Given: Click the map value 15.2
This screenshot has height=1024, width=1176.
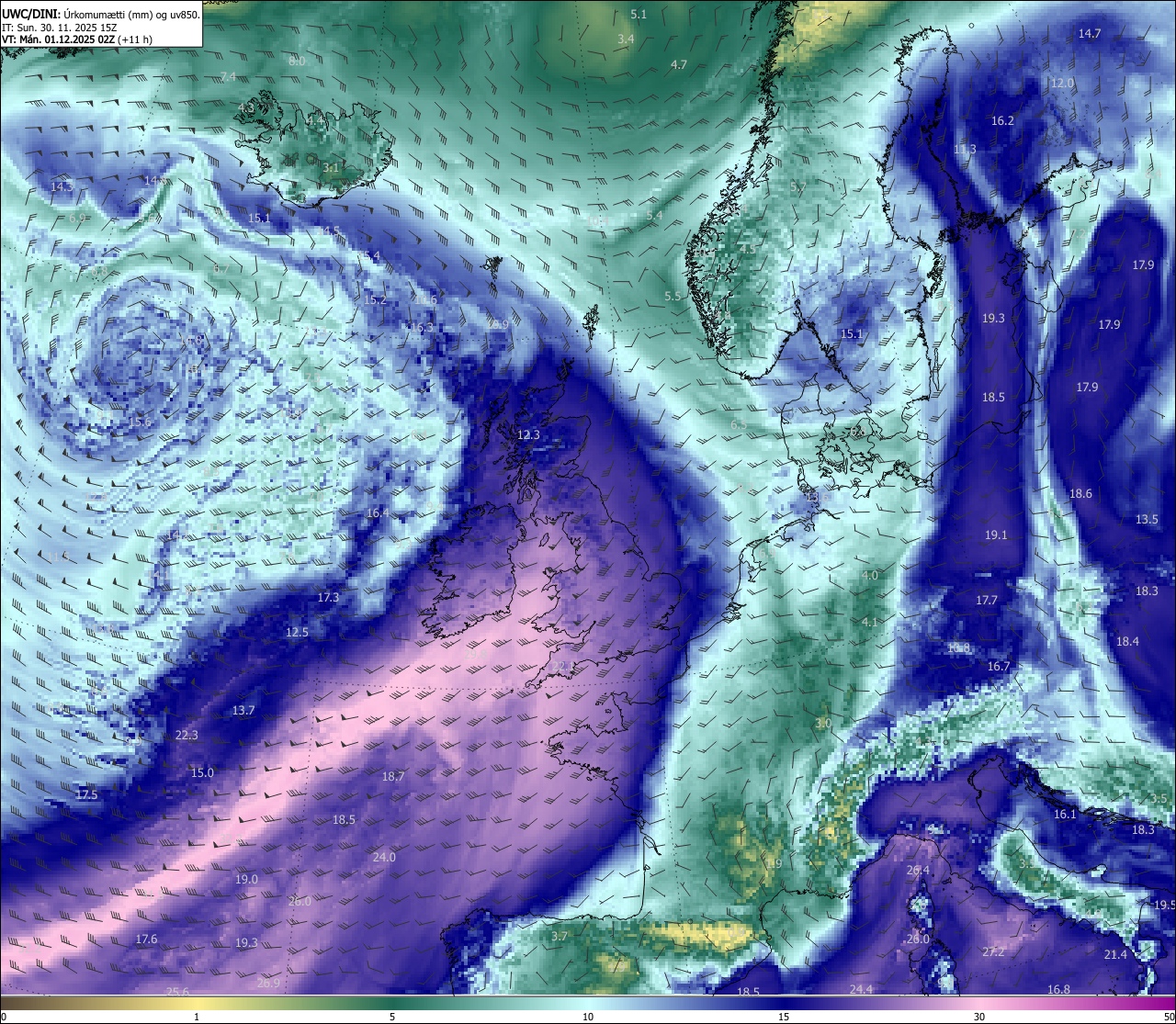Looking at the screenshot, I should (375, 299).
